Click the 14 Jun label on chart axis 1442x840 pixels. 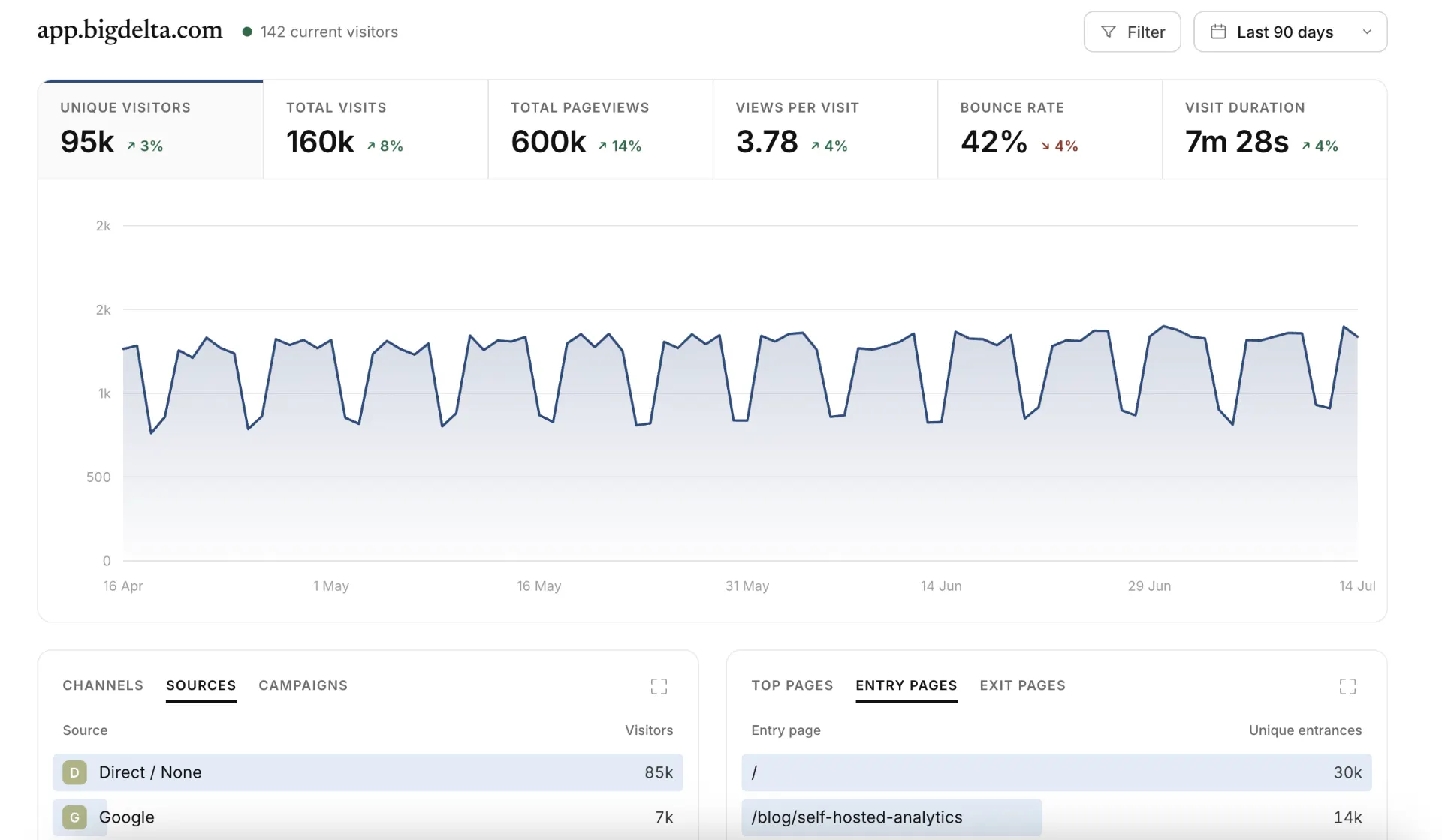941,586
